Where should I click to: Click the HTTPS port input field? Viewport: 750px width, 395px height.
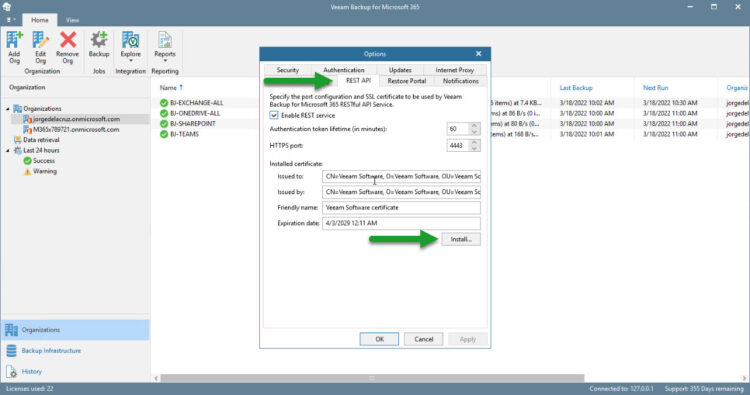click(458, 145)
